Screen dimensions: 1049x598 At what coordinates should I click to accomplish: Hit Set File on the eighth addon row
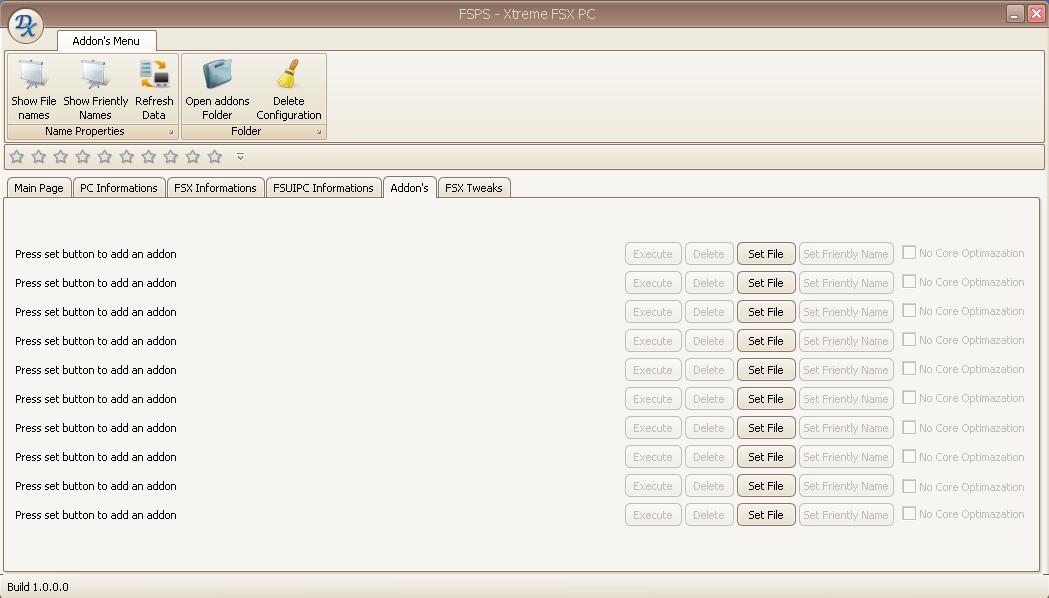pyautogui.click(x=766, y=457)
